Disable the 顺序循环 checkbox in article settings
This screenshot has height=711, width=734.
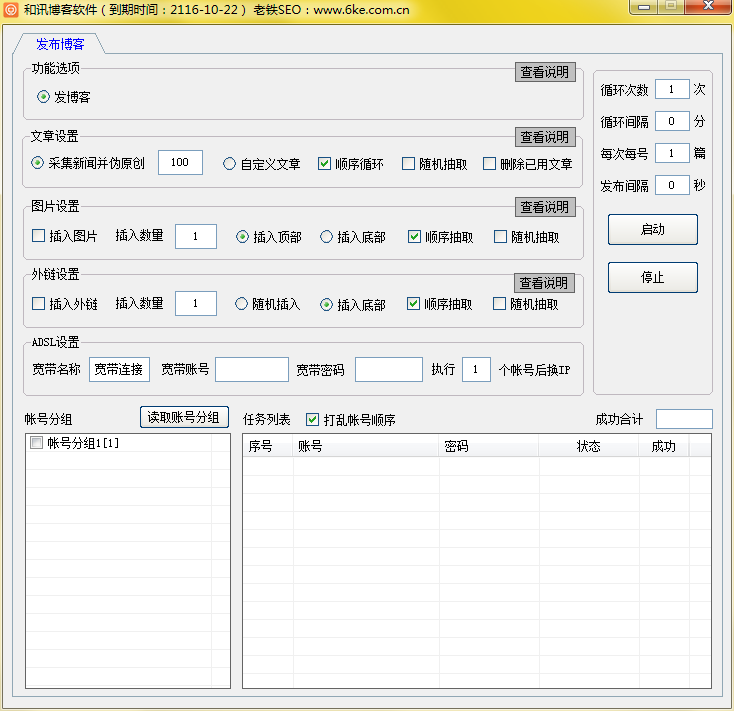[325, 164]
